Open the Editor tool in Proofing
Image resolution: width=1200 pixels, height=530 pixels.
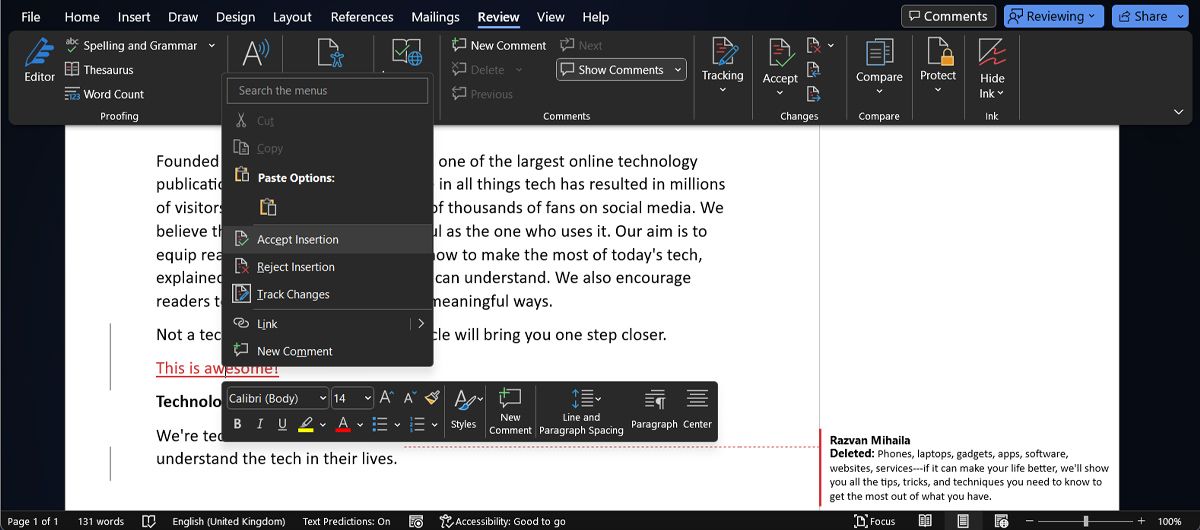click(39, 60)
